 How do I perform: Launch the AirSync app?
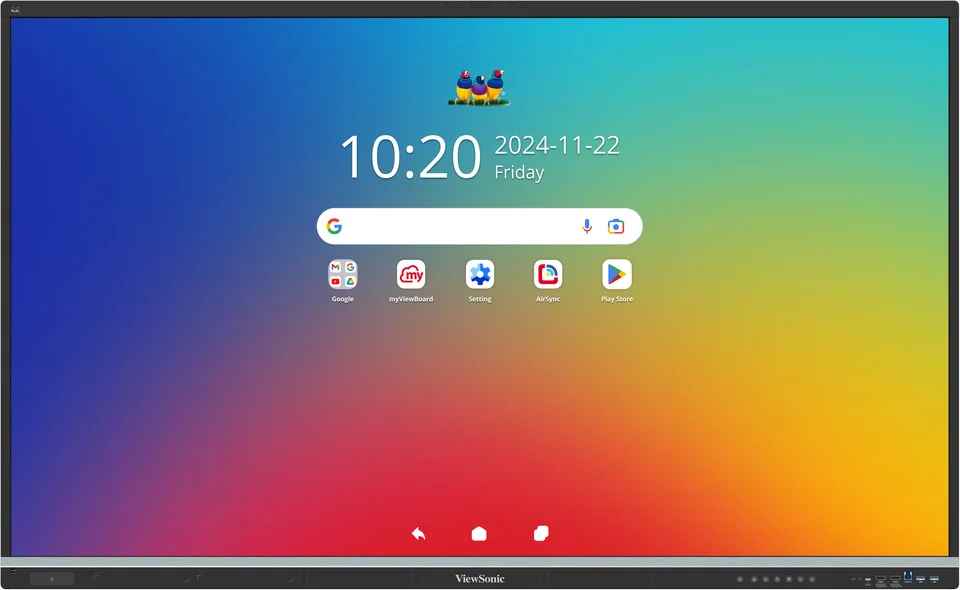click(x=547, y=272)
